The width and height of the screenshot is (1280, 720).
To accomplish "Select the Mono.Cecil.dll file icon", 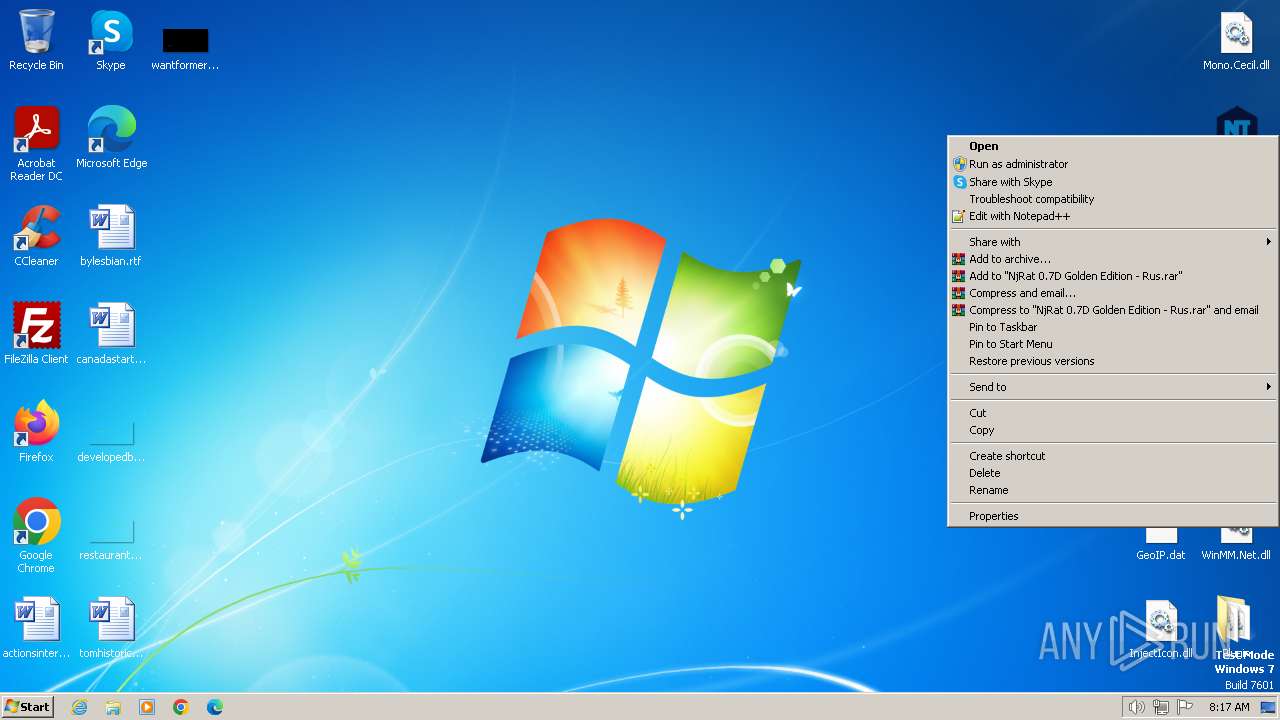I will click(x=1236, y=40).
